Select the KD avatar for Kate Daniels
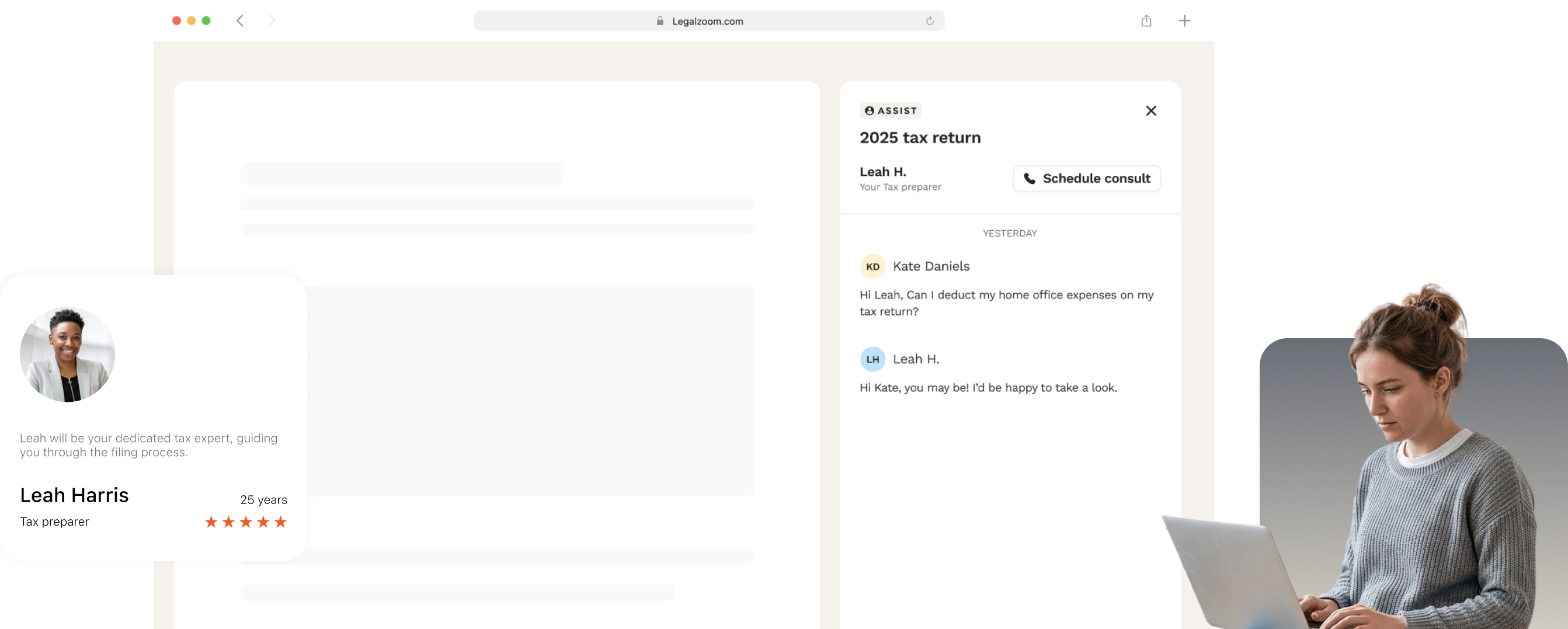This screenshot has height=629, width=1568. point(872,266)
